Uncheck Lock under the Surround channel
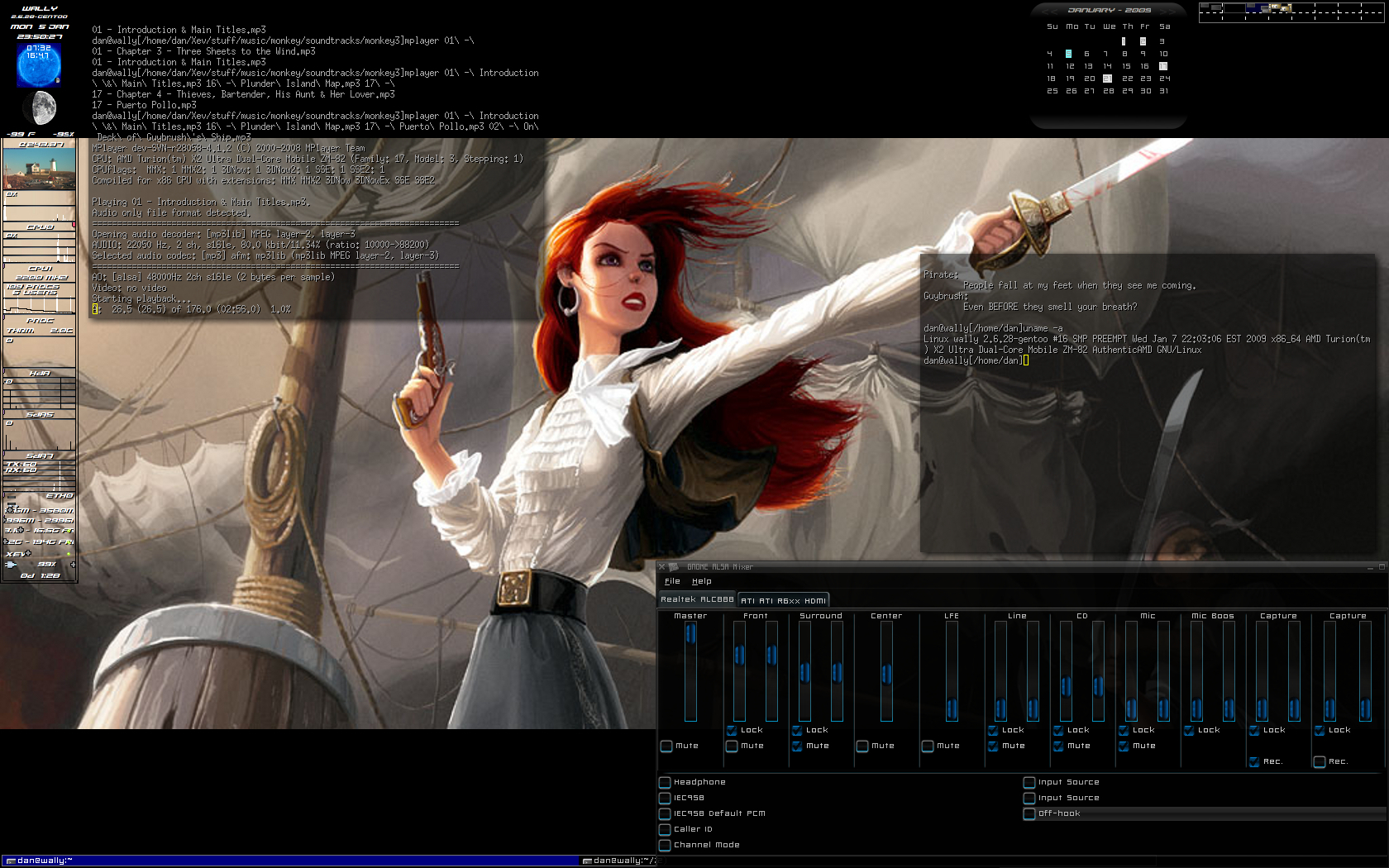The image size is (1389, 868). [797, 730]
